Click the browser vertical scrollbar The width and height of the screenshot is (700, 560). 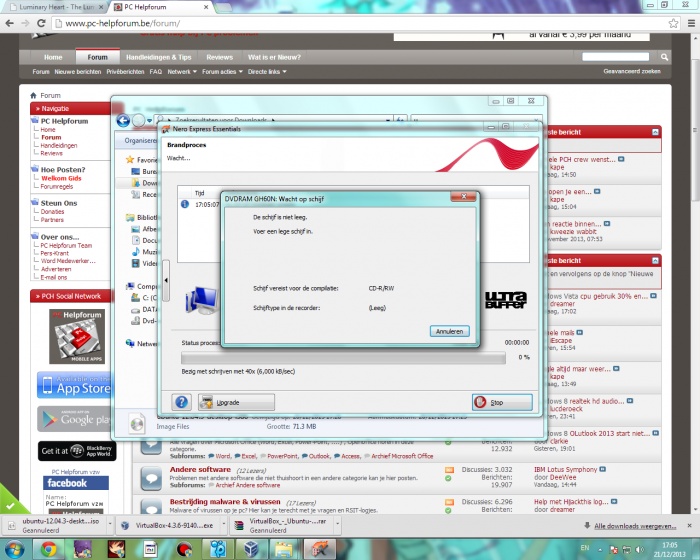(x=695, y=130)
